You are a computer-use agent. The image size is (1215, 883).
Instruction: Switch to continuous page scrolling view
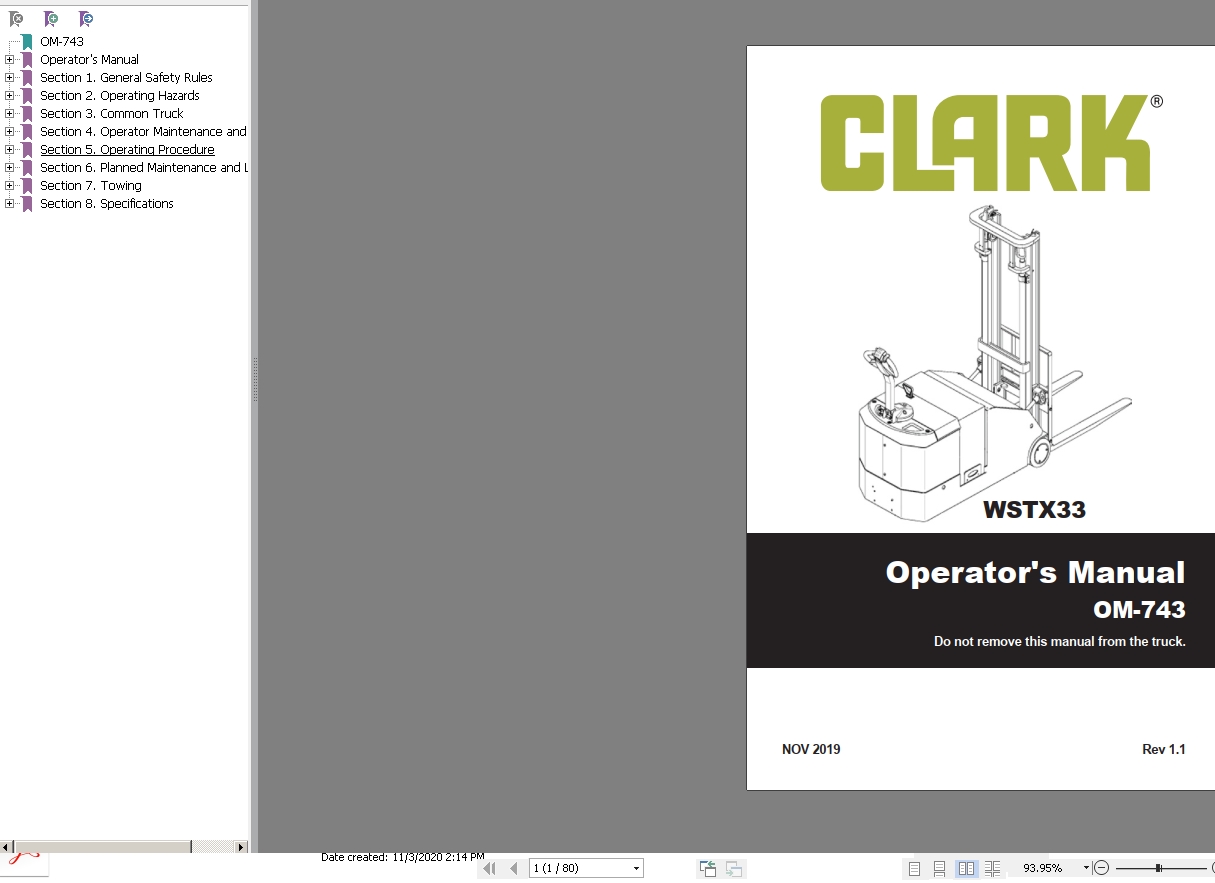tap(940, 869)
